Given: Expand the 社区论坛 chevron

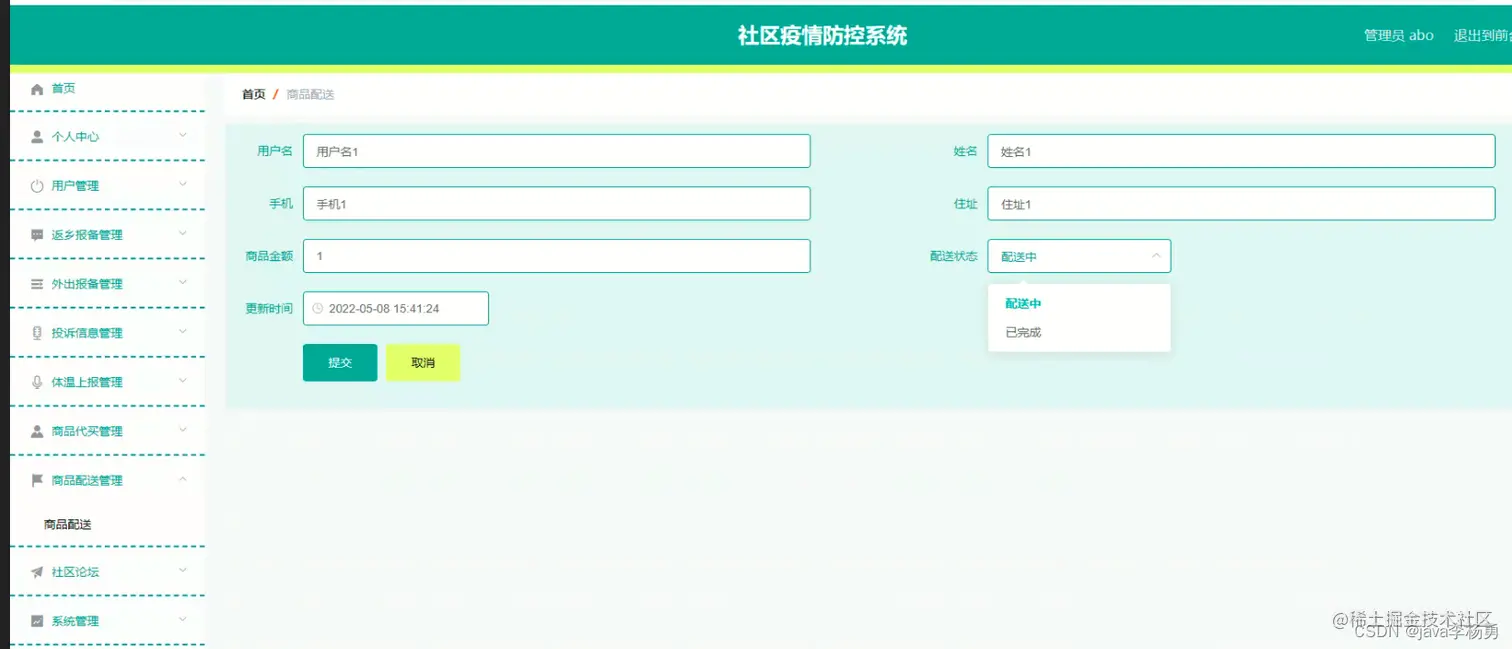Looking at the screenshot, I should tap(183, 570).
